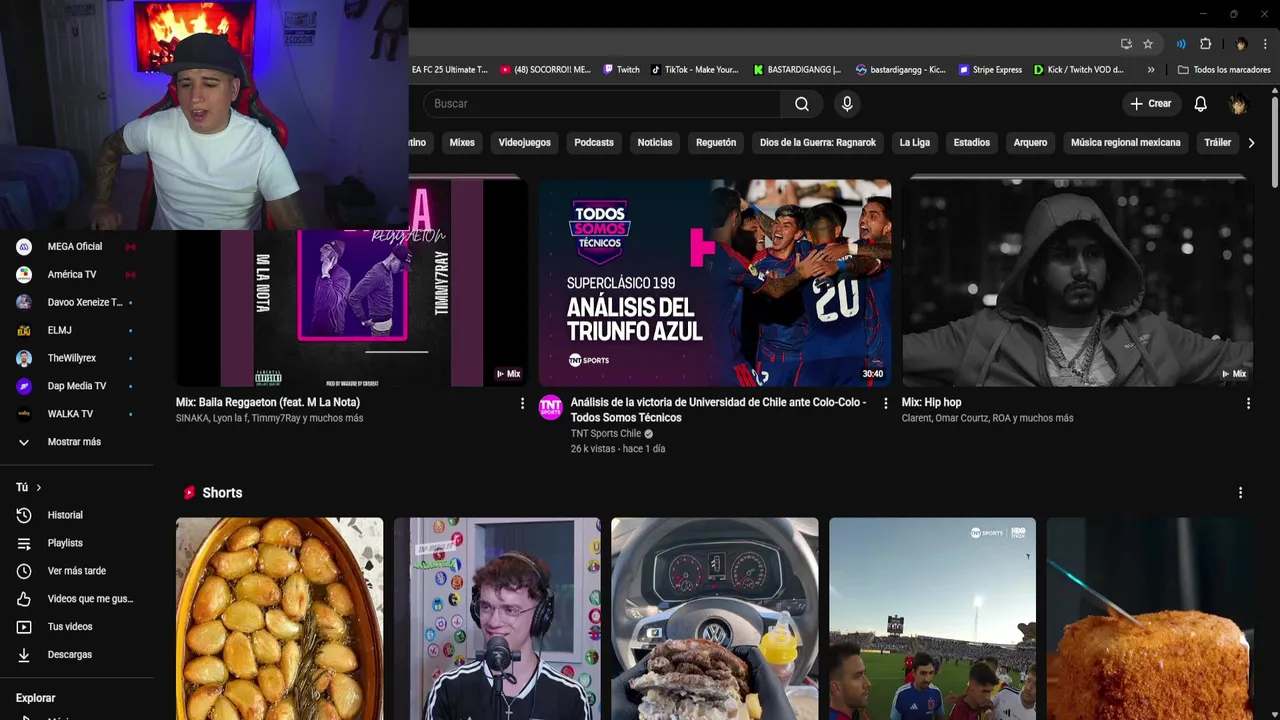Open TNT Sports Chile channel name link
This screenshot has width=1280, height=720.
pos(605,434)
